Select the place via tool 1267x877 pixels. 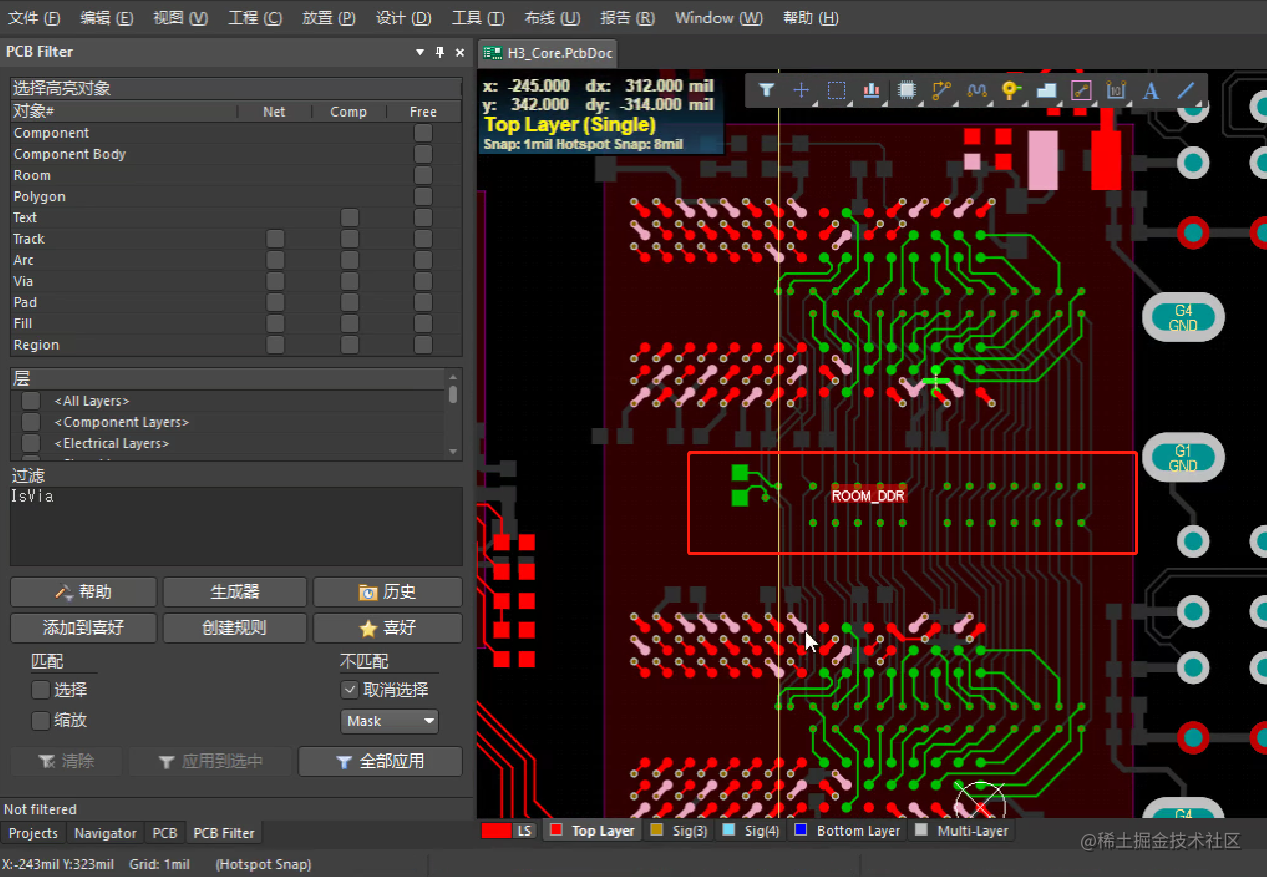pyautogui.click(x=1011, y=90)
